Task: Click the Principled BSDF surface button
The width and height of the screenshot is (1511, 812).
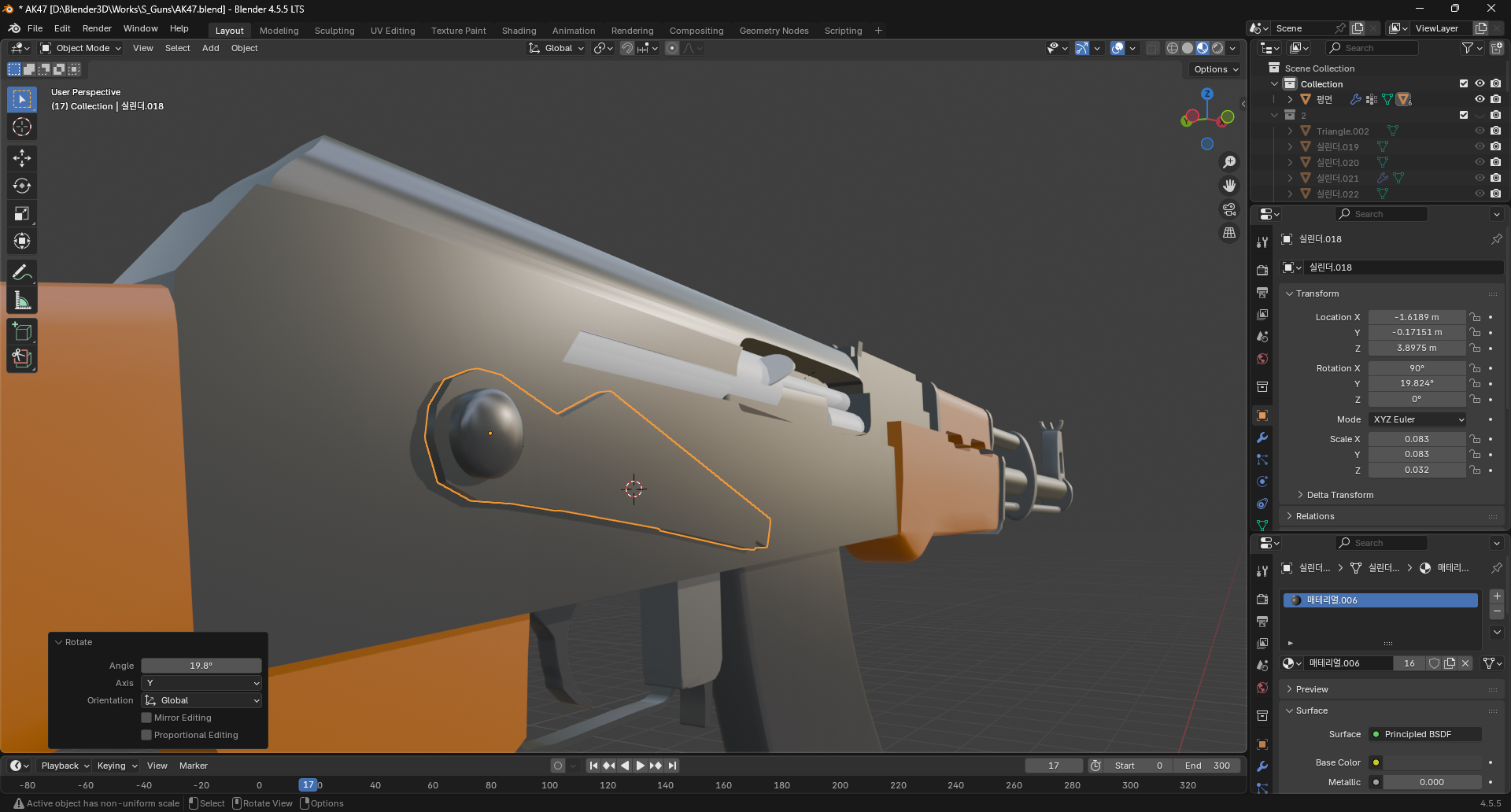Action: coord(1425,734)
